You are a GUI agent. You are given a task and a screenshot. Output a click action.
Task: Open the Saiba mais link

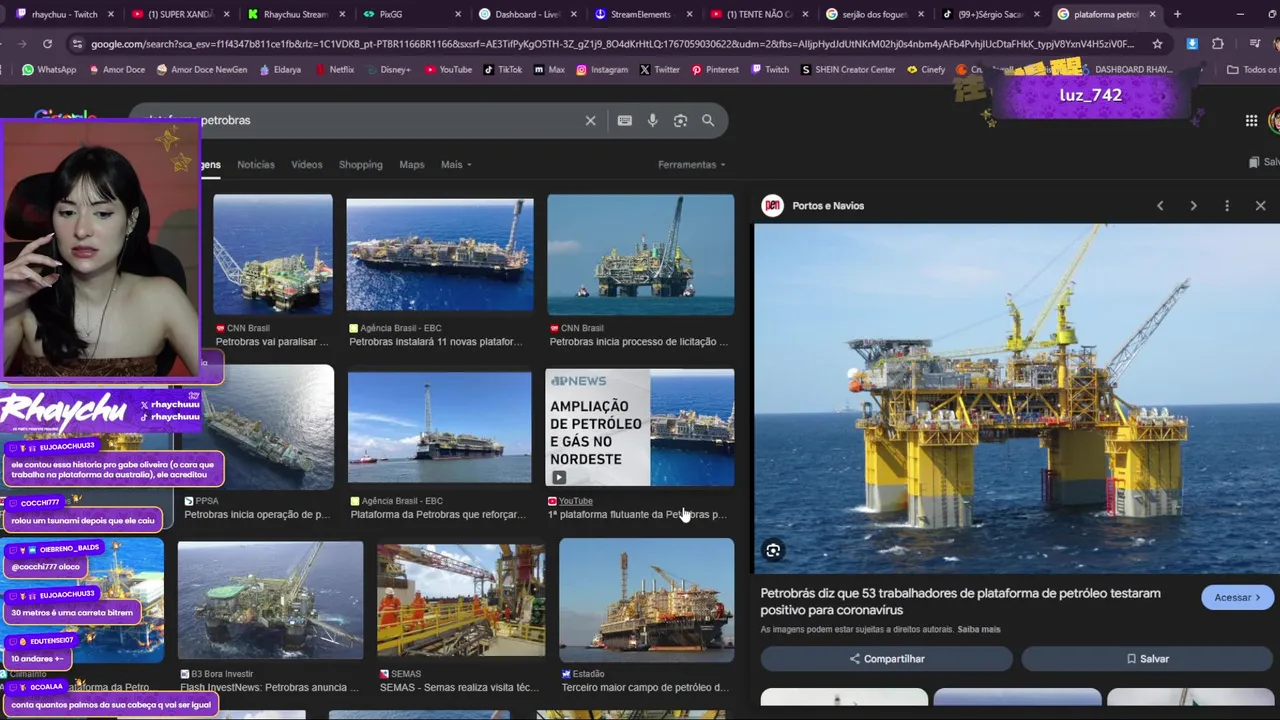tap(979, 629)
